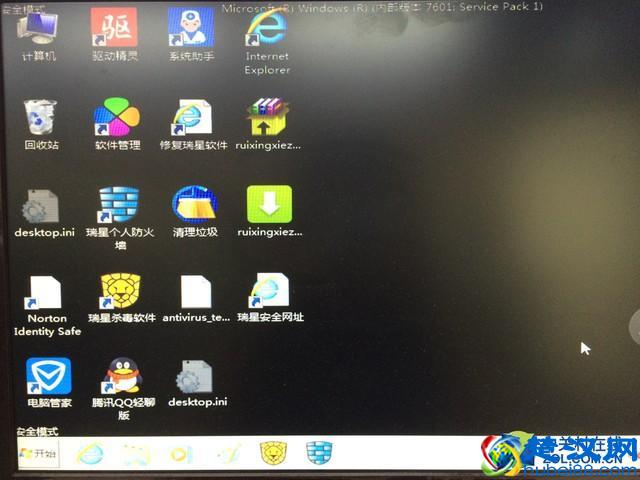Select the 修复瑞星软件 shortcut

pos(192,118)
